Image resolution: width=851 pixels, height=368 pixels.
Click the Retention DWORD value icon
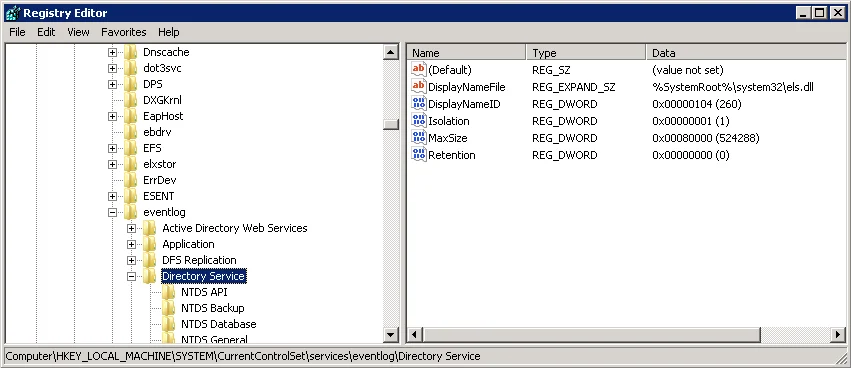coord(418,155)
